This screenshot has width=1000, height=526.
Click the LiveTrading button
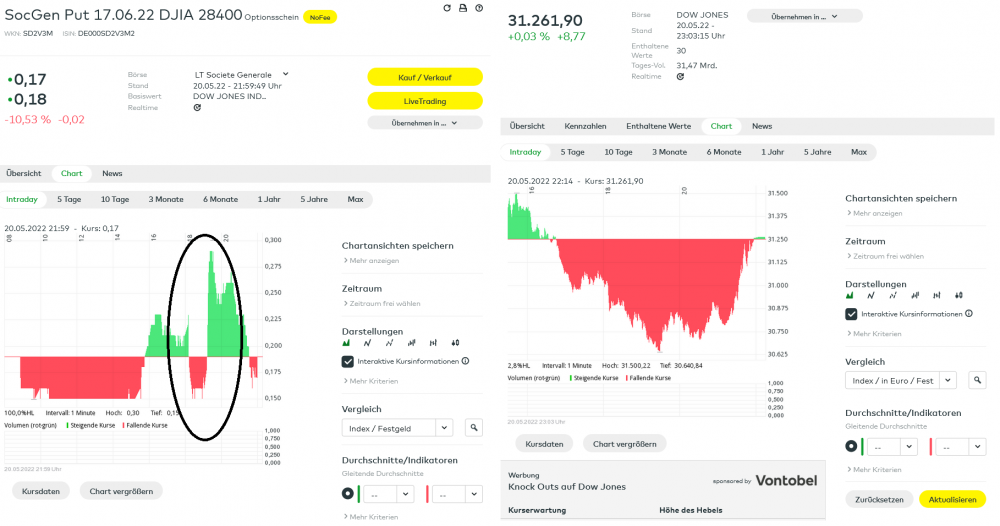click(x=425, y=101)
